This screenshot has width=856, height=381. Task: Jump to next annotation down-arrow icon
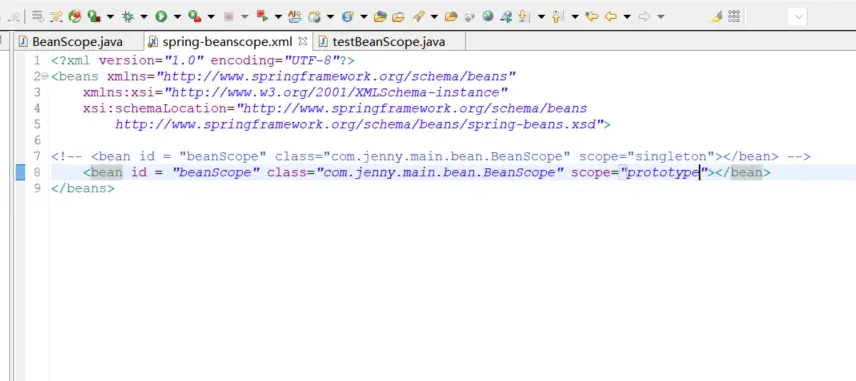click(x=523, y=16)
